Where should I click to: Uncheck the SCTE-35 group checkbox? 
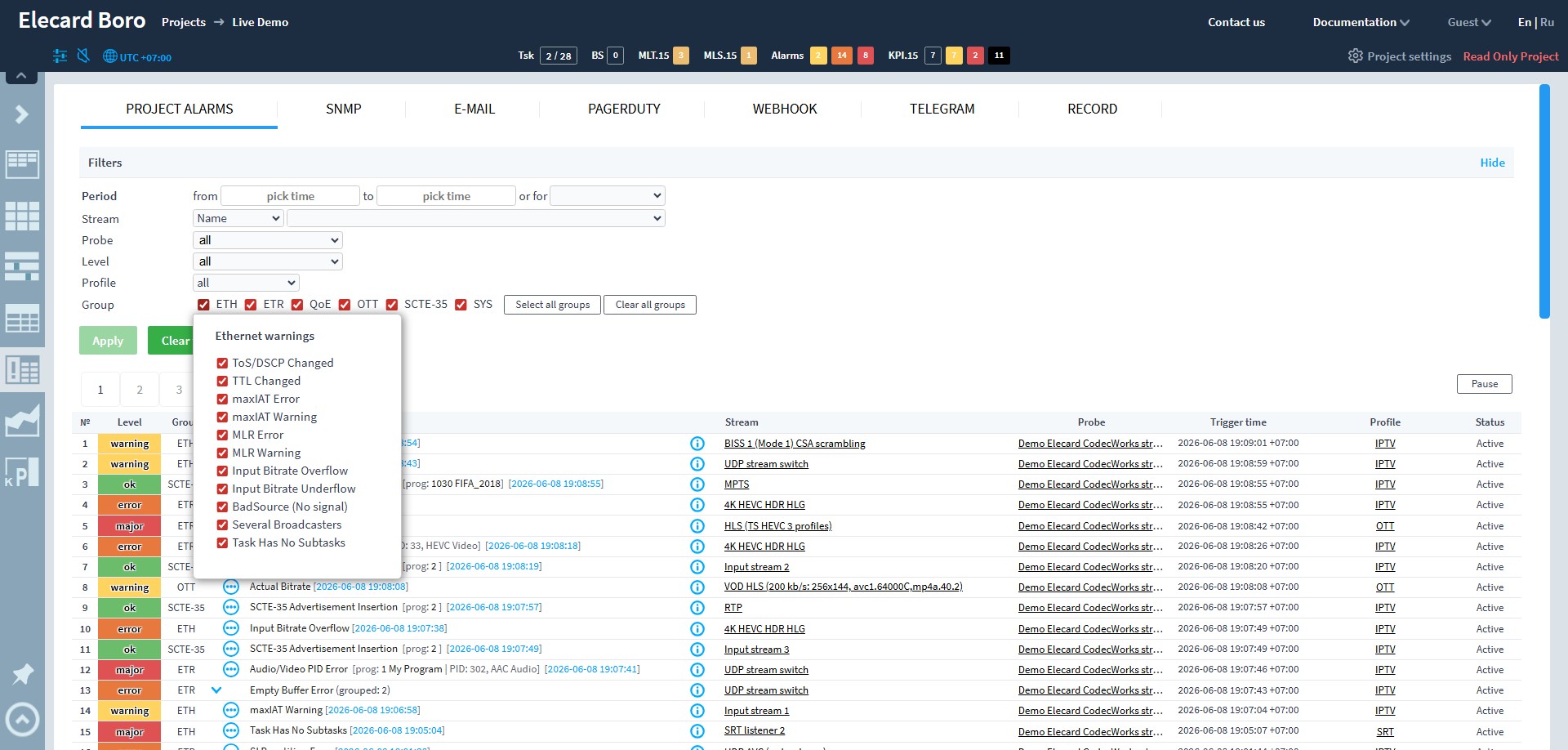pos(392,305)
